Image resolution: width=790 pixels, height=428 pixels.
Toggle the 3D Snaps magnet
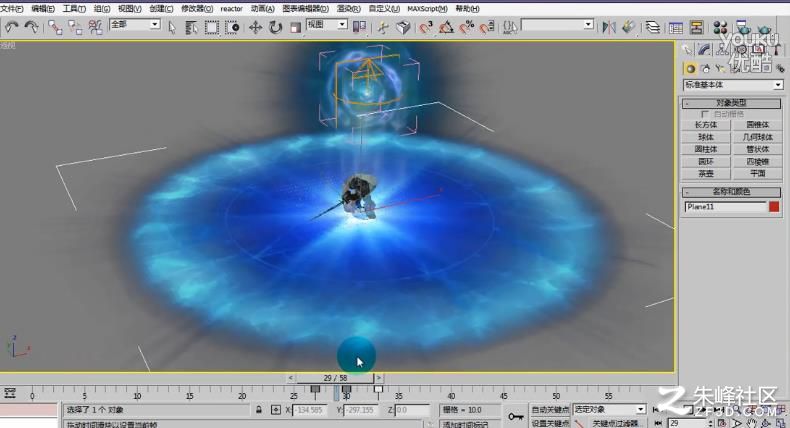[x=426, y=27]
